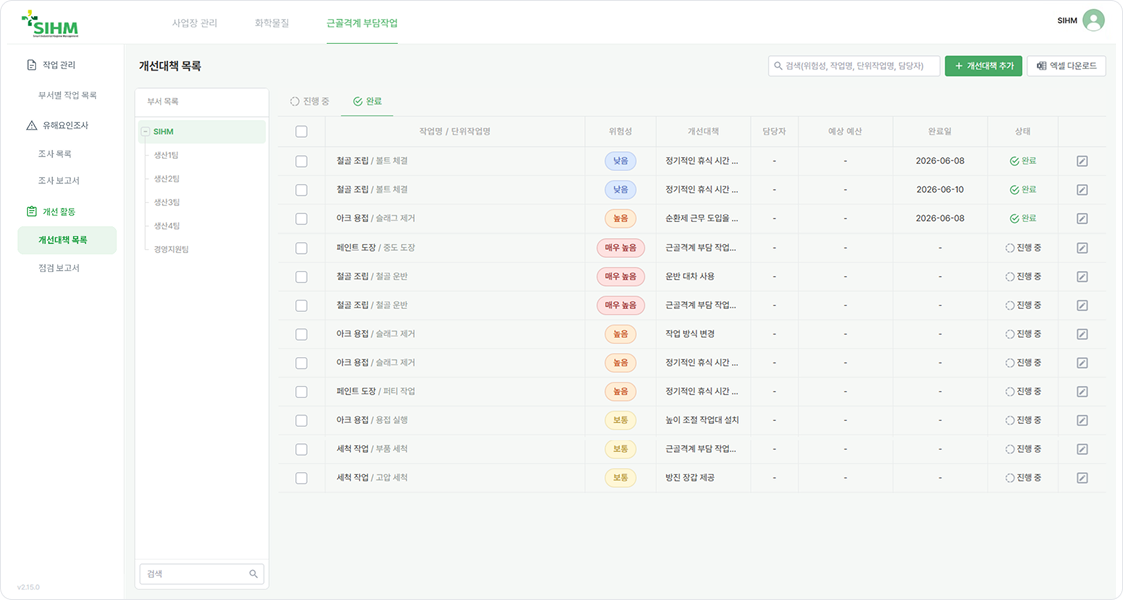
Task: Check the 페인트 도장 / 퍼티 작업 row
Action: click(x=302, y=392)
